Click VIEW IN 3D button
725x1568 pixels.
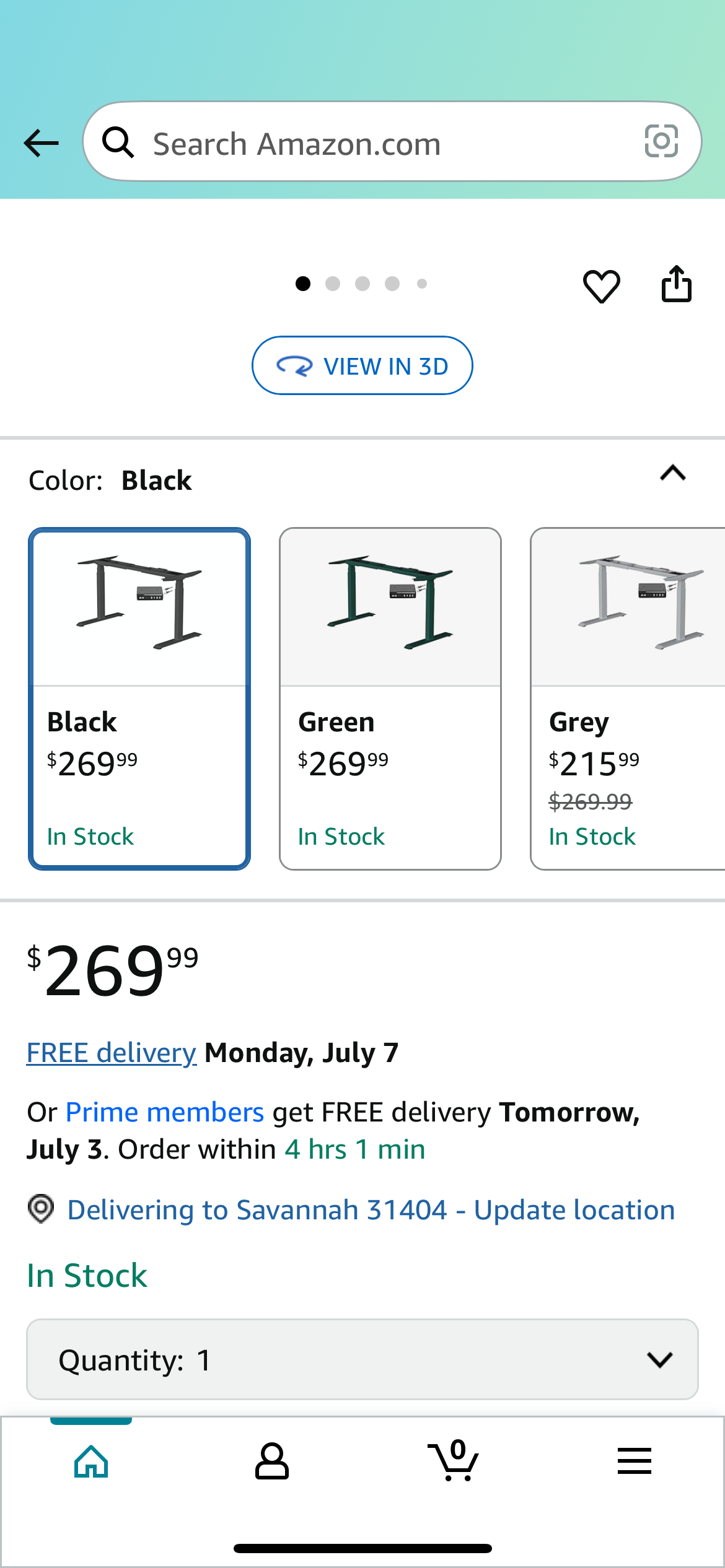pos(362,366)
